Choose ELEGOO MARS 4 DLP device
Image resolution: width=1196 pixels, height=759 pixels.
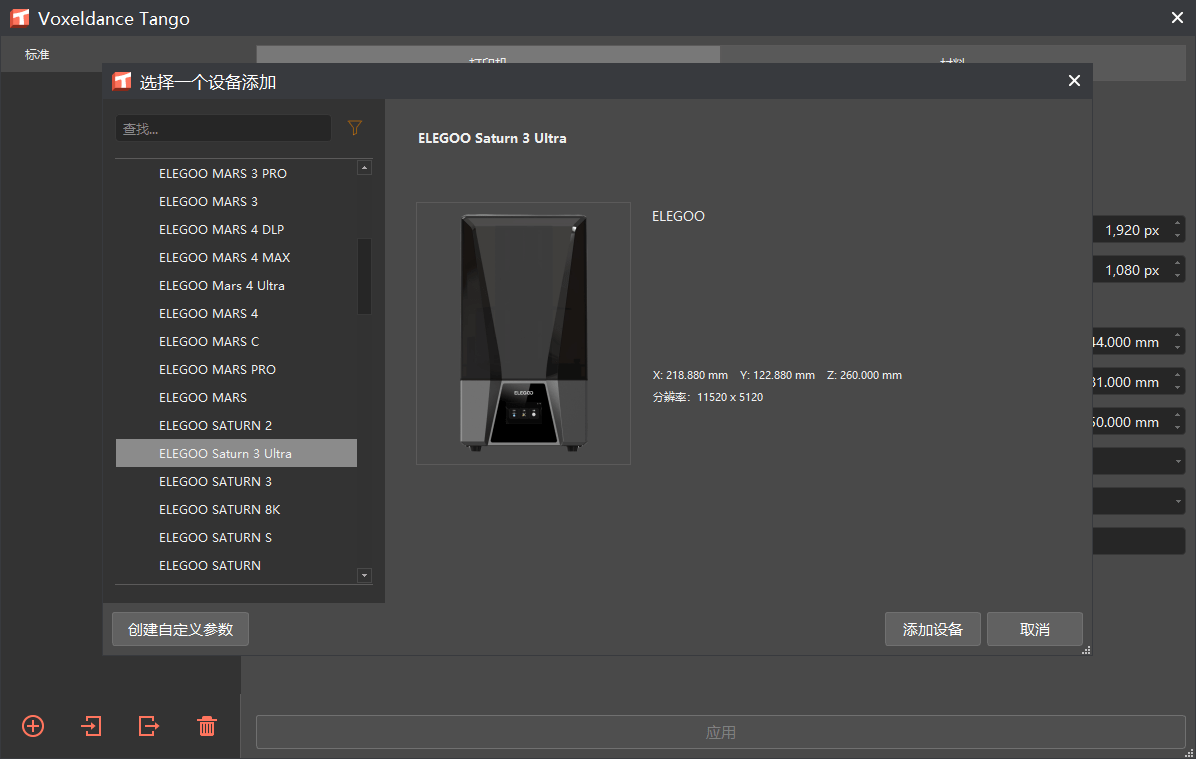click(x=236, y=230)
